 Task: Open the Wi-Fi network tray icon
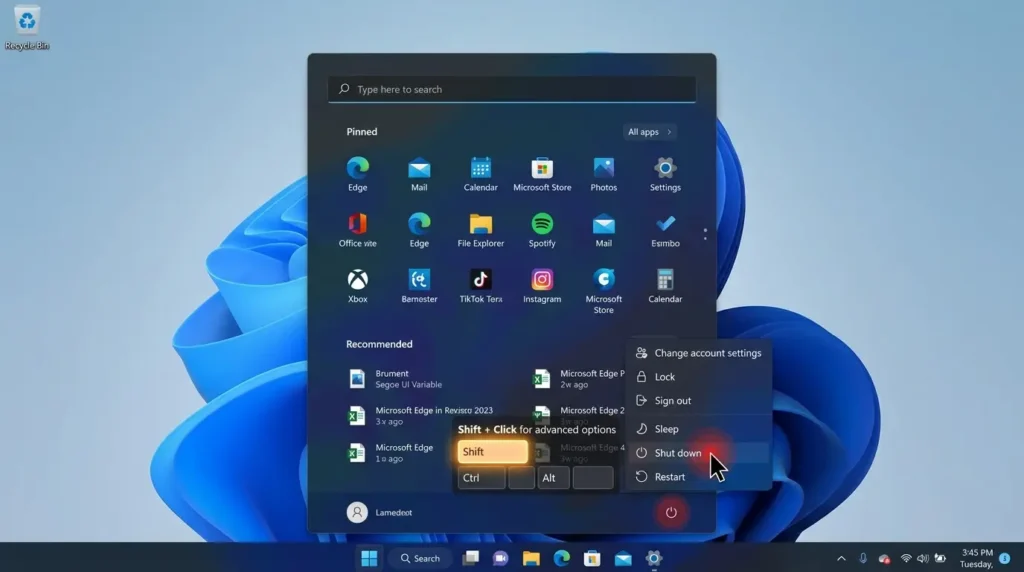906,558
